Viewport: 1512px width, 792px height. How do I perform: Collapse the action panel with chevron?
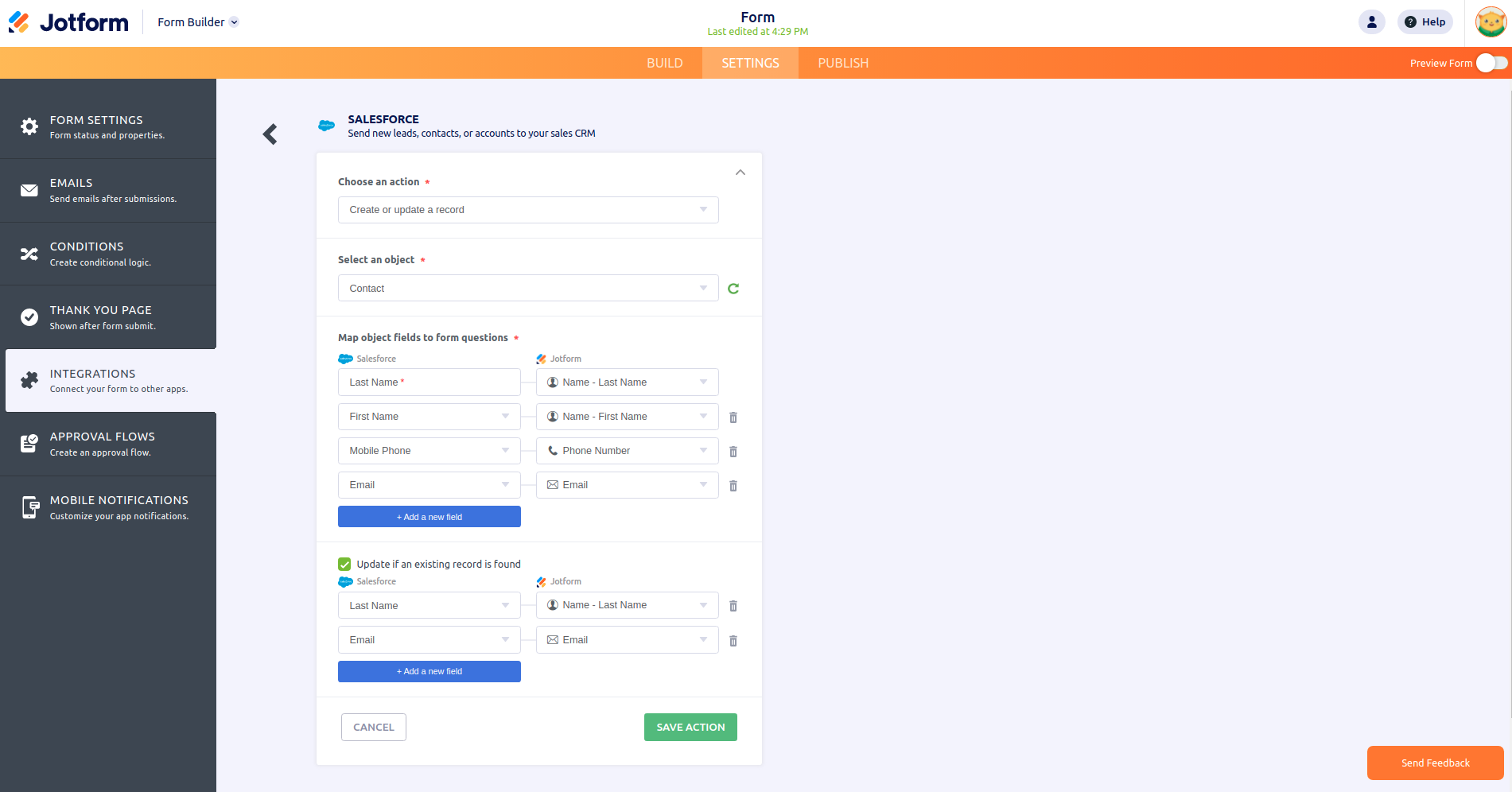click(x=740, y=173)
